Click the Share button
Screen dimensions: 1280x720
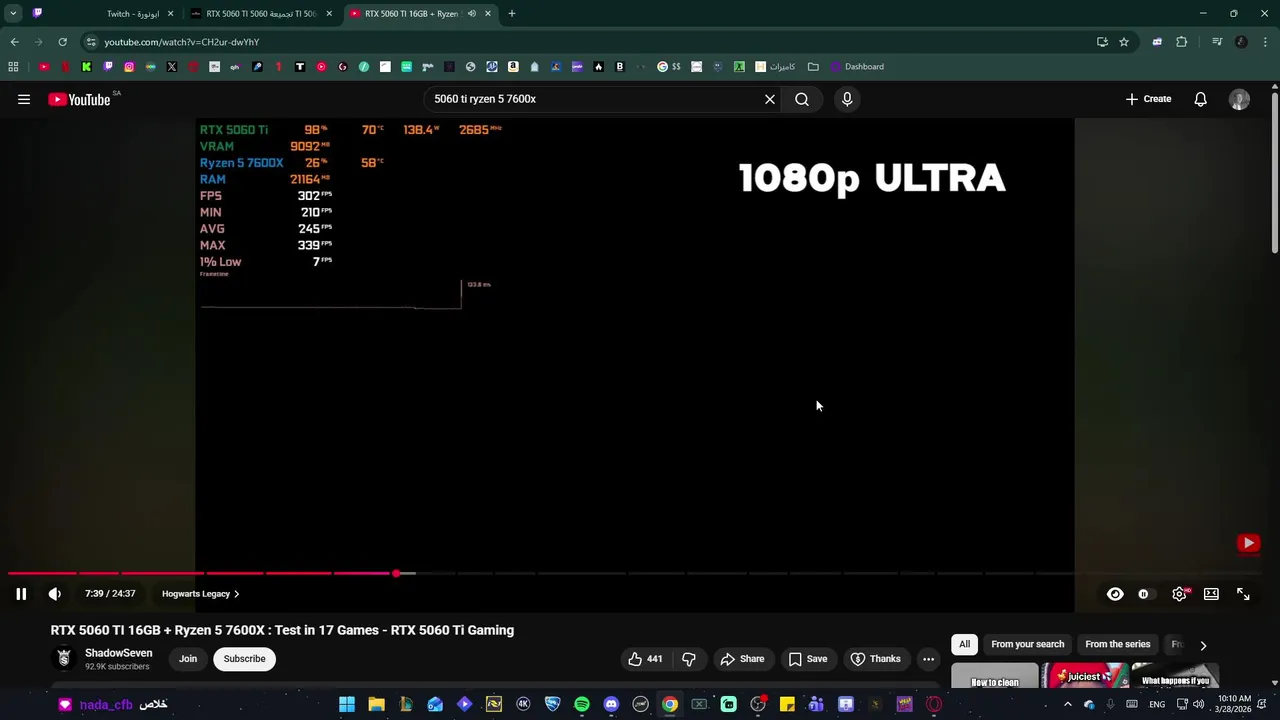tap(742, 659)
